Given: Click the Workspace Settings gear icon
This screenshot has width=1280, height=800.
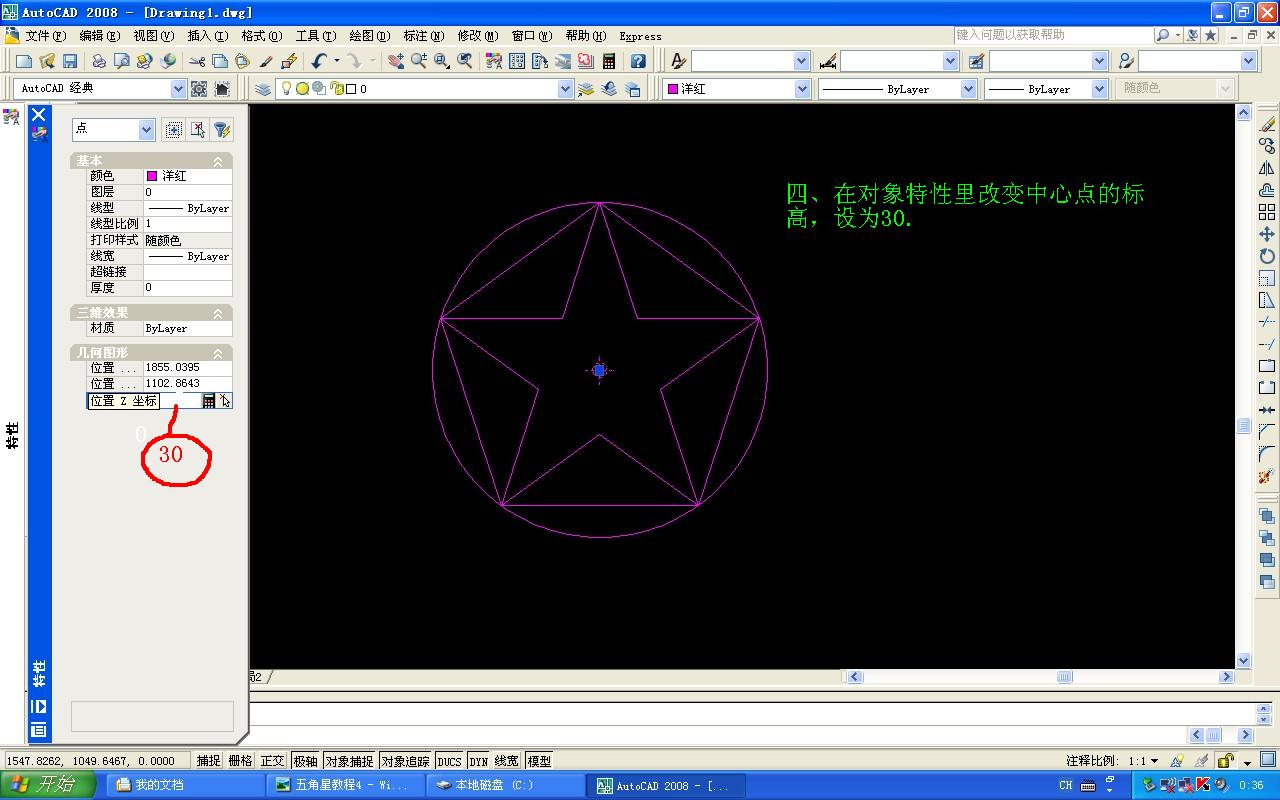Looking at the screenshot, I should tap(199, 89).
